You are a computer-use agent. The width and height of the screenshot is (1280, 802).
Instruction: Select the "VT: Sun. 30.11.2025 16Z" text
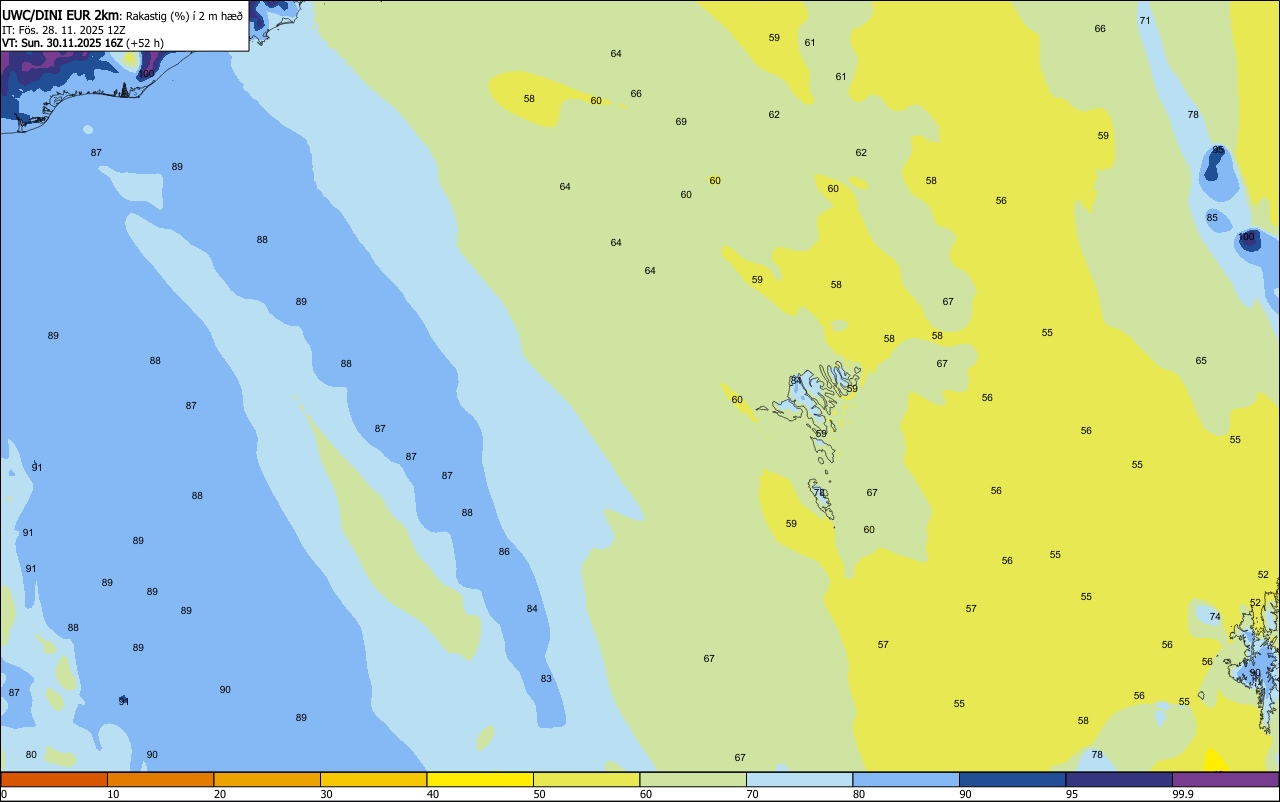(63, 43)
